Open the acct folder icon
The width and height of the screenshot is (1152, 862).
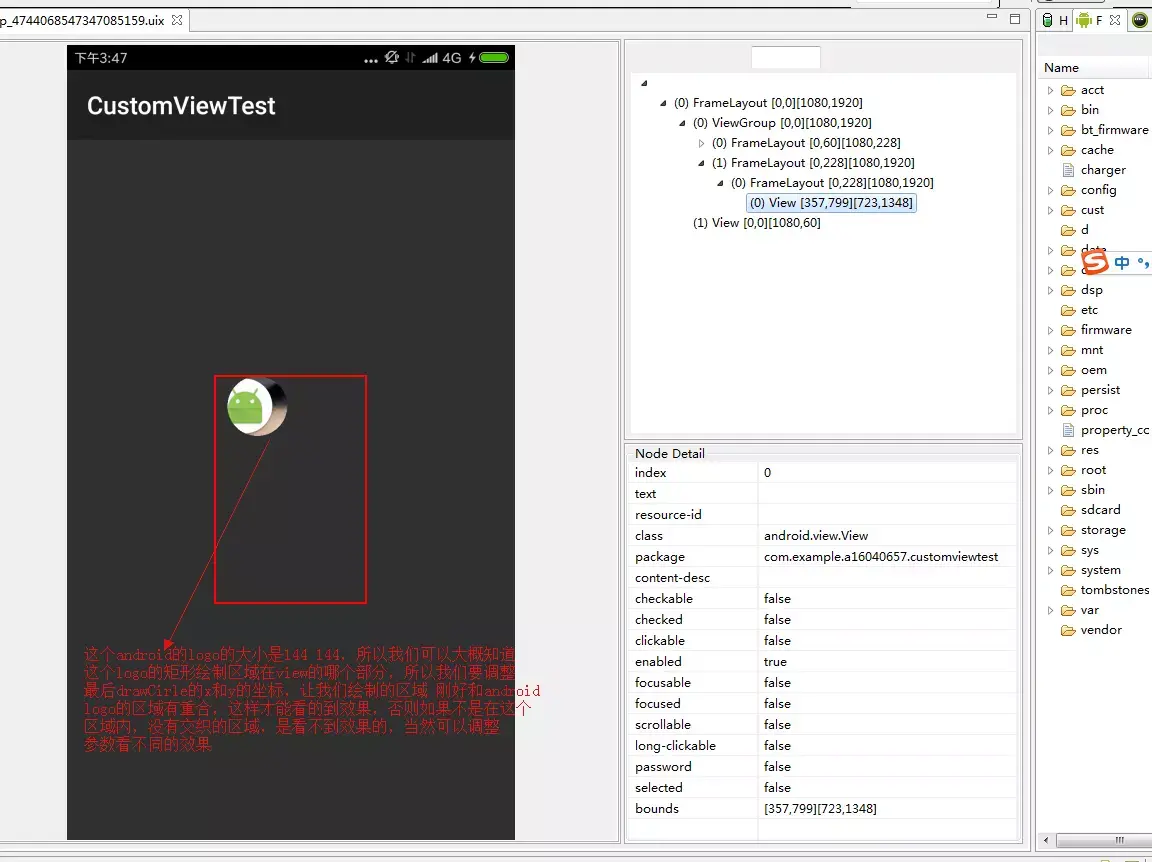click(x=1068, y=90)
